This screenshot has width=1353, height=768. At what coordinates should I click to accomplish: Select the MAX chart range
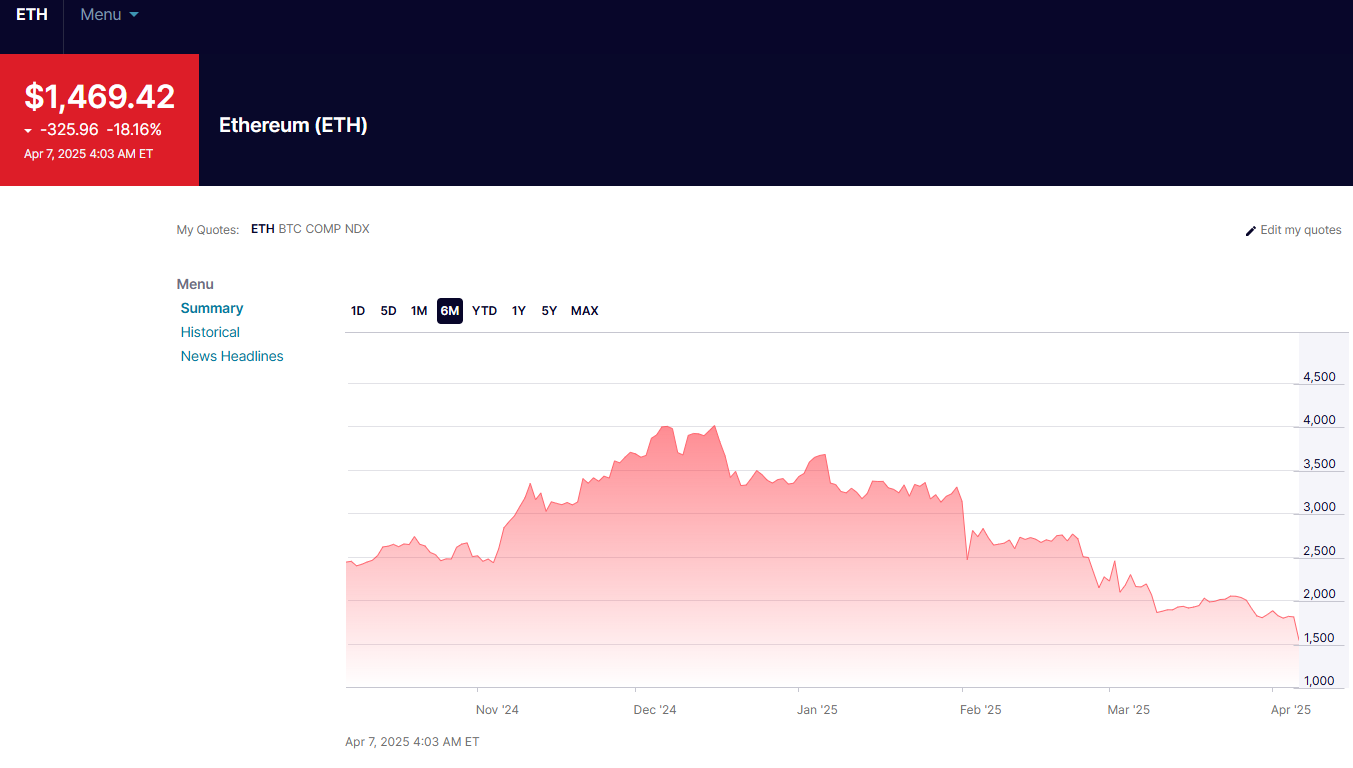coord(584,311)
